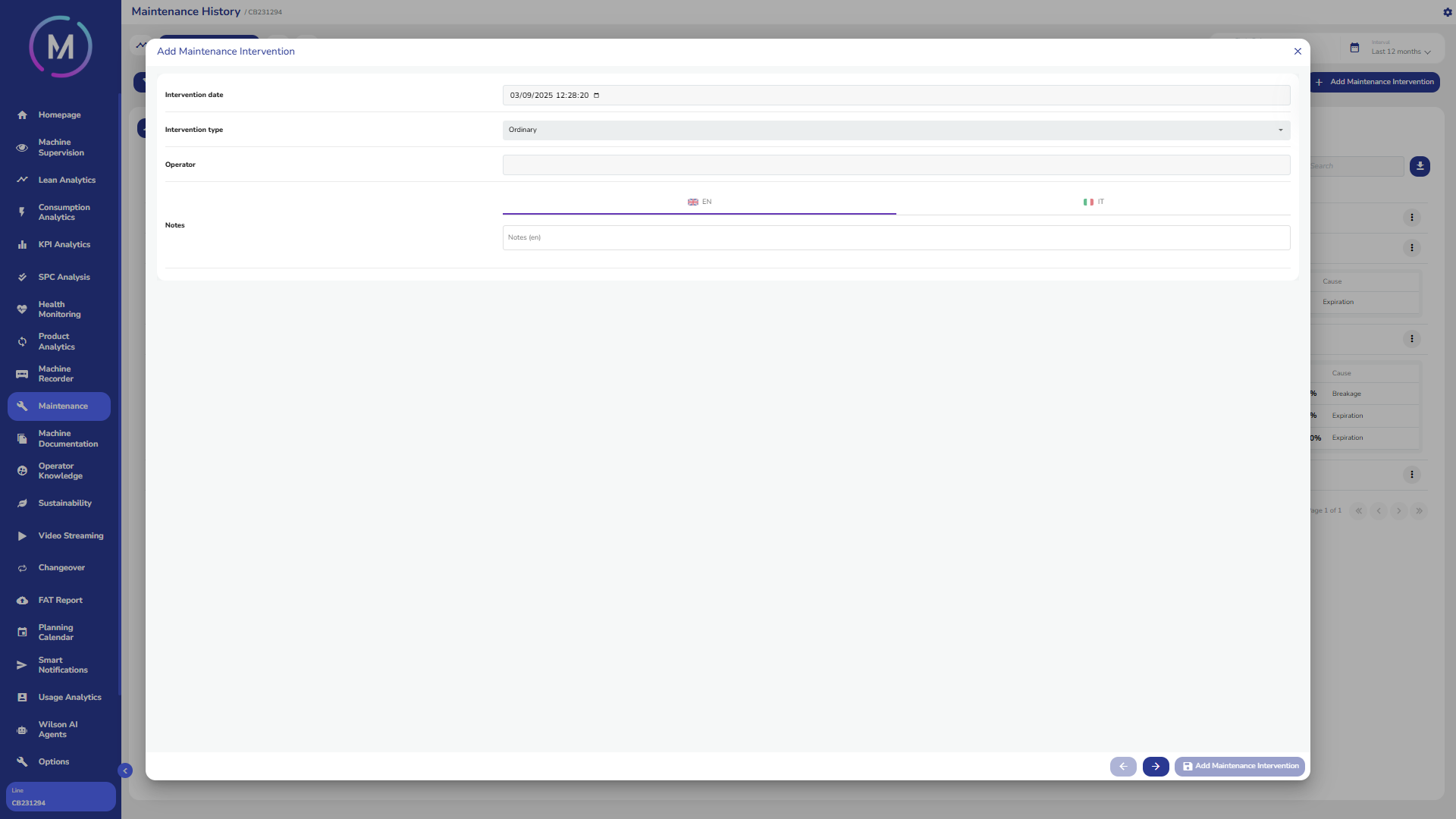Click the settings gear icon top right
Image resolution: width=1456 pixels, height=819 pixels.
pos(1447,12)
